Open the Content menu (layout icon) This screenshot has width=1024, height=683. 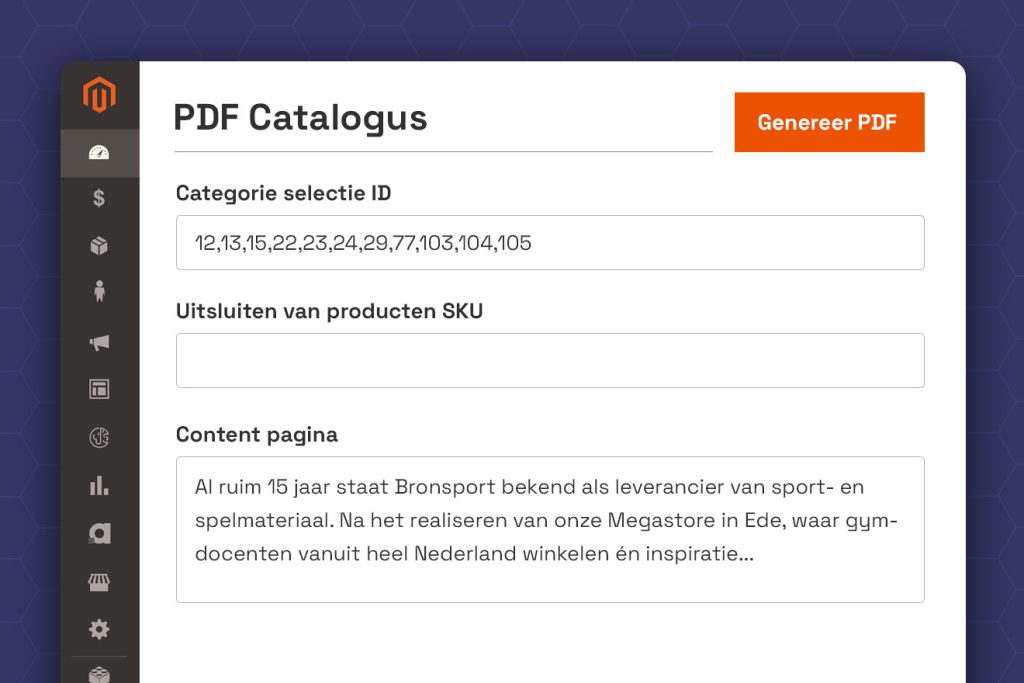(99, 389)
